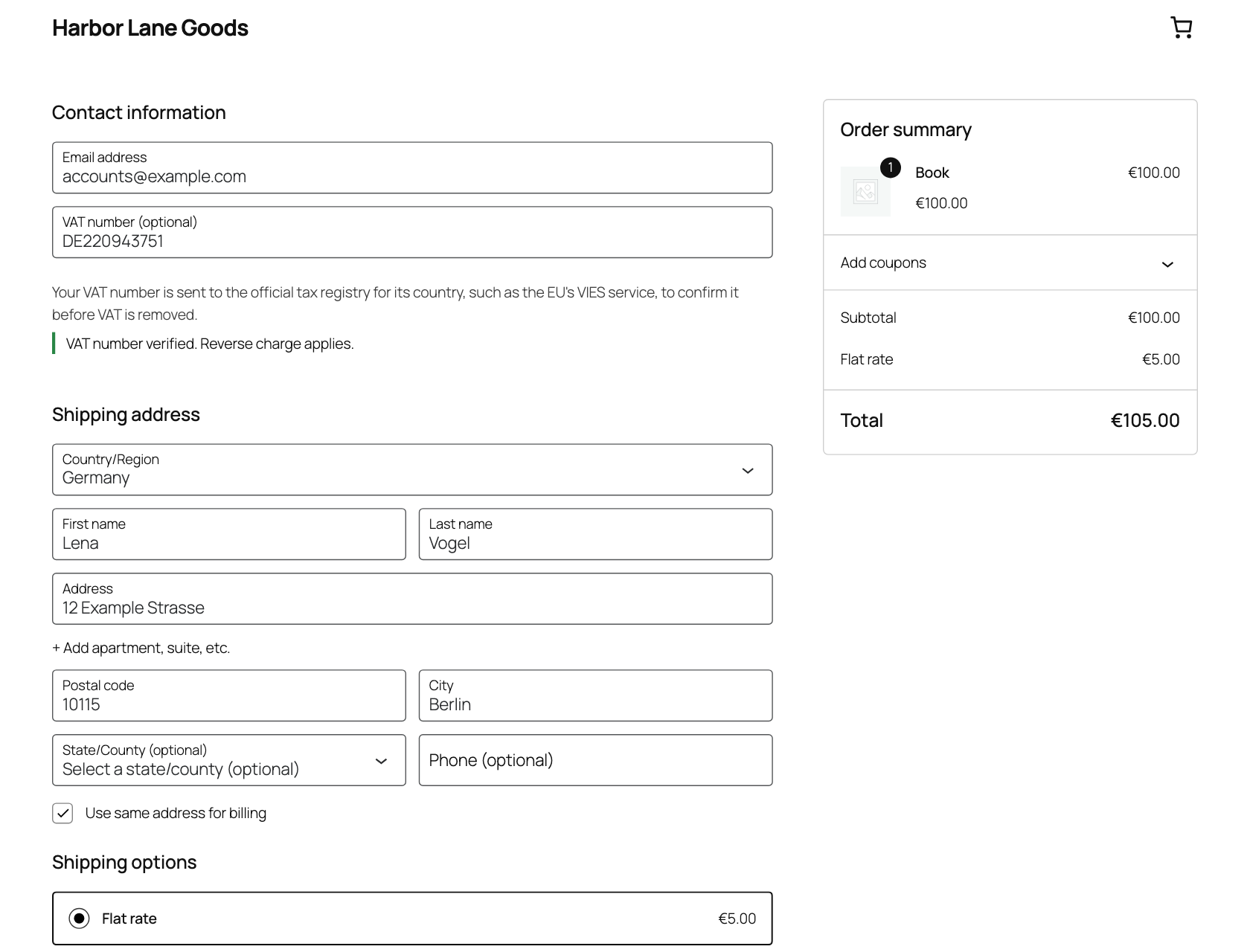1250x952 pixels.
Task: Open the shopping cart icon
Action: (x=1181, y=28)
